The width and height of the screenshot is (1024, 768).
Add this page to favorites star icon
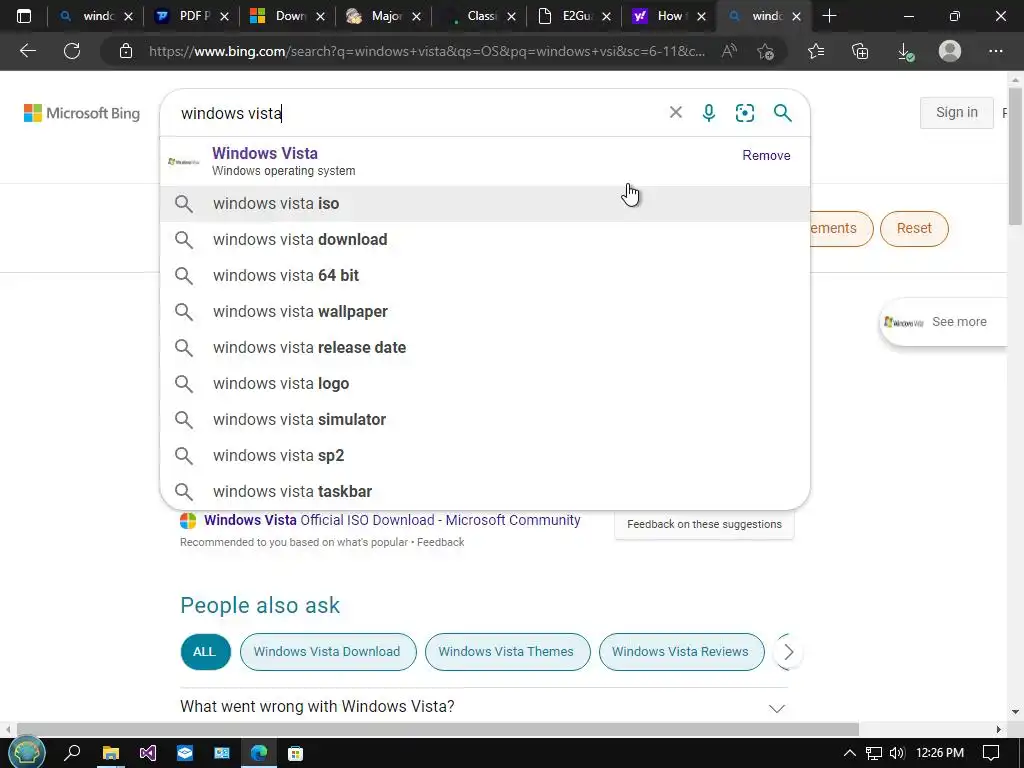tap(765, 51)
